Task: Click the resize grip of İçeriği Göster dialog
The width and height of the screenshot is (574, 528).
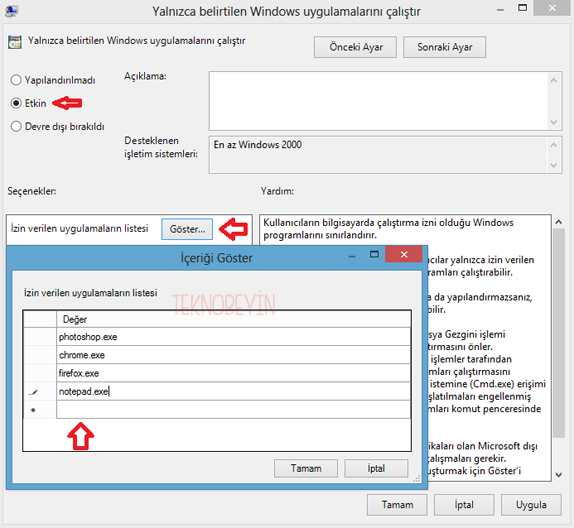Action: 417,479
